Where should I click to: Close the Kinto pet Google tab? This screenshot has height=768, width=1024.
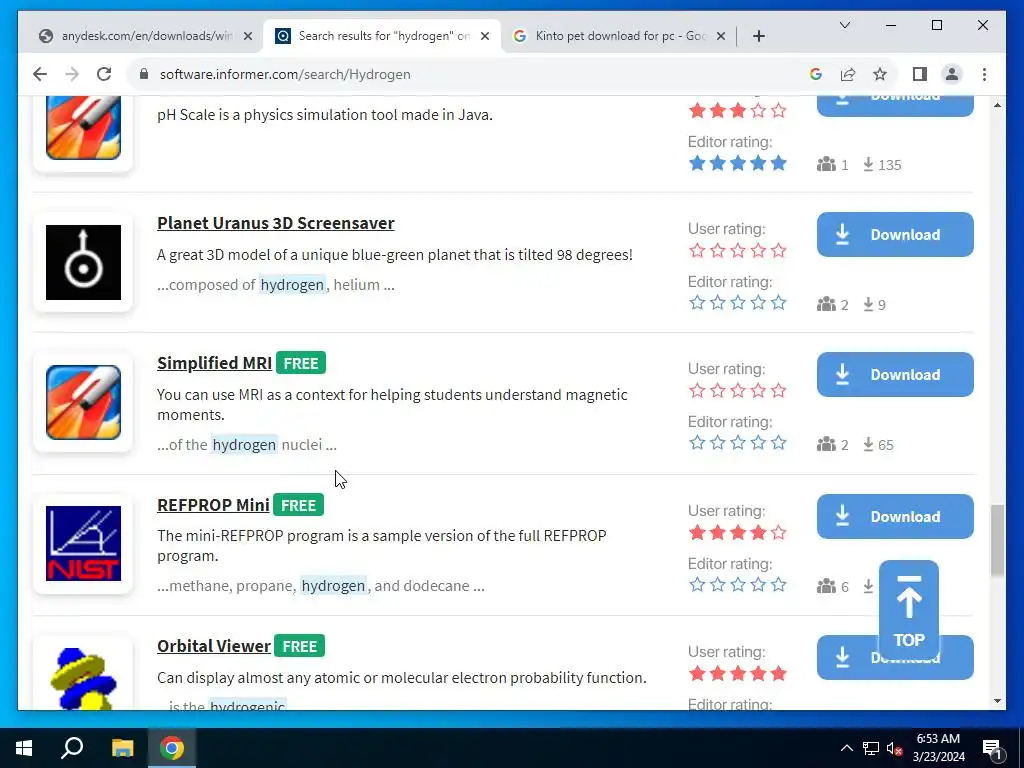click(x=720, y=37)
